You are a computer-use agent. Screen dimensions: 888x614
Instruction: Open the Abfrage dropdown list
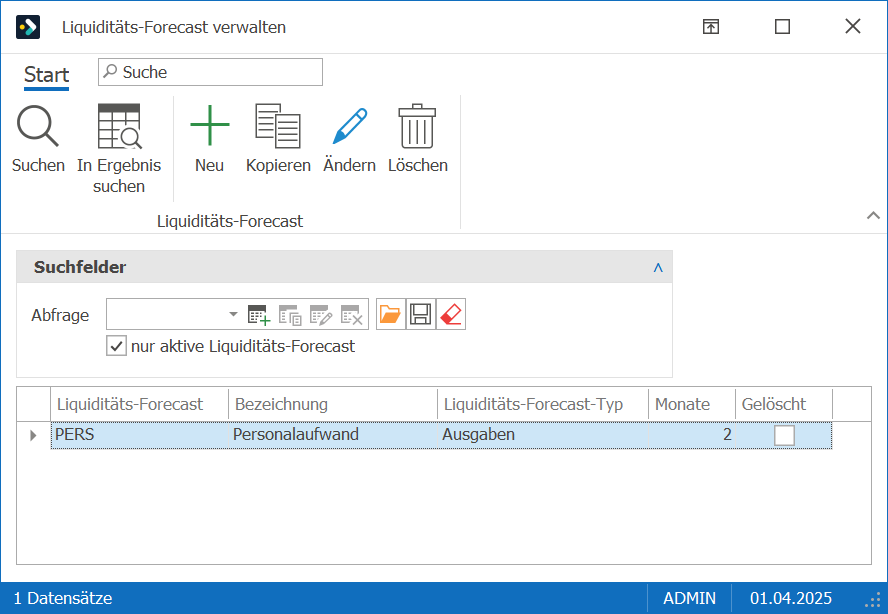coord(233,314)
